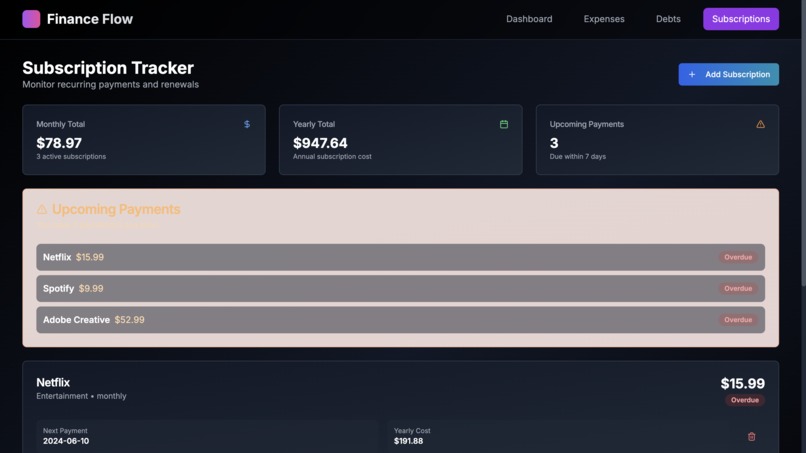
Task: Select the Subscriptions nav tab
Action: [x=741, y=19]
